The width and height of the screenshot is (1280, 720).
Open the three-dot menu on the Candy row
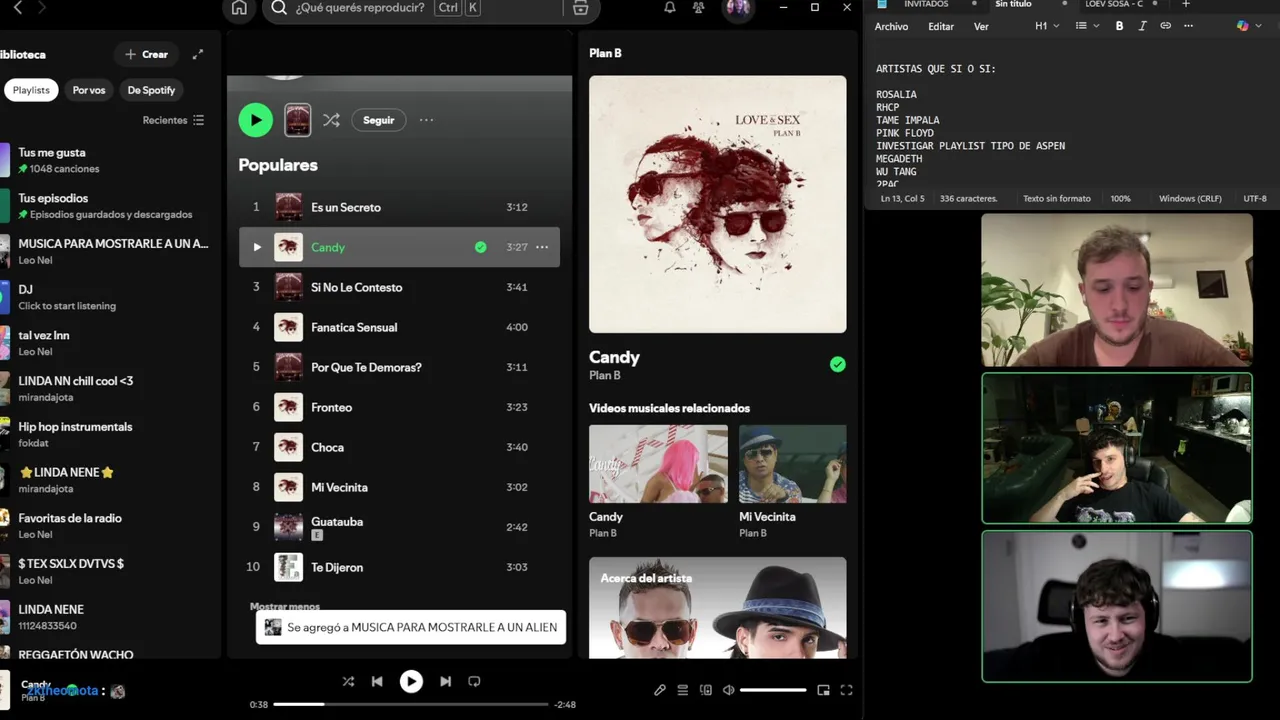[542, 247]
